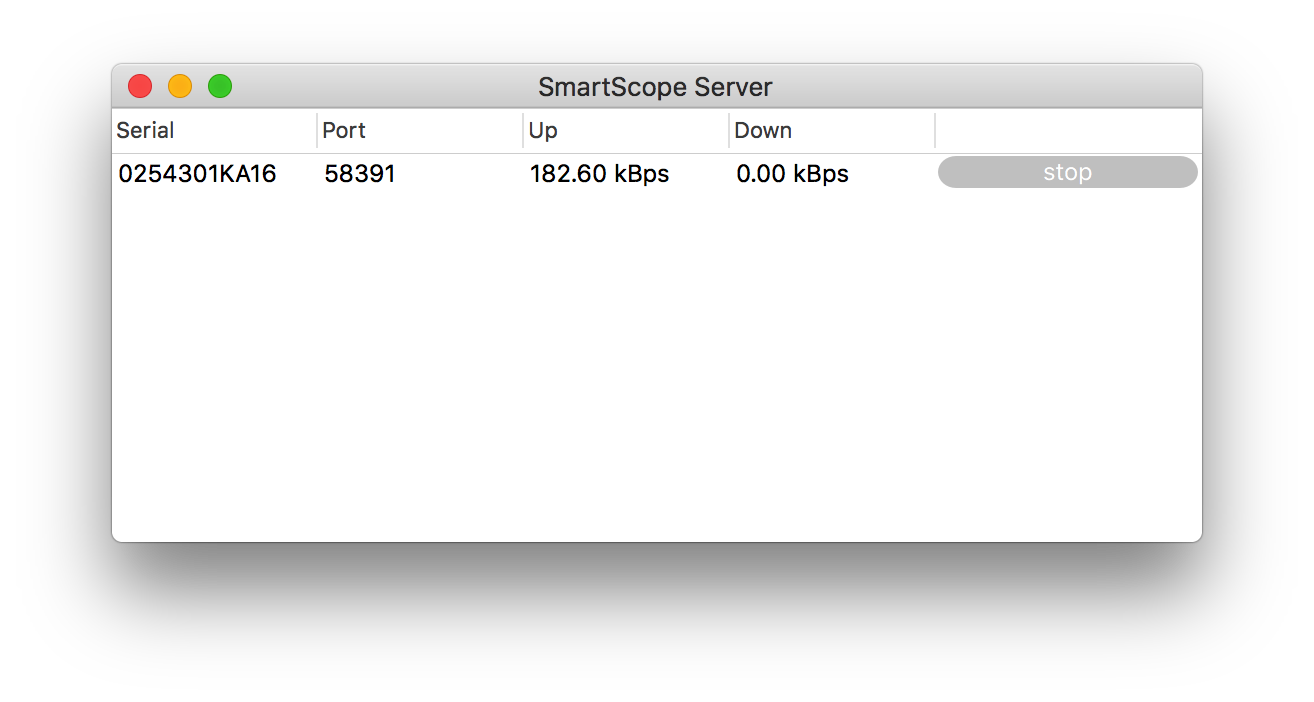Sort by the Port column header
The width and height of the screenshot is (1314, 702).
[x=344, y=131]
